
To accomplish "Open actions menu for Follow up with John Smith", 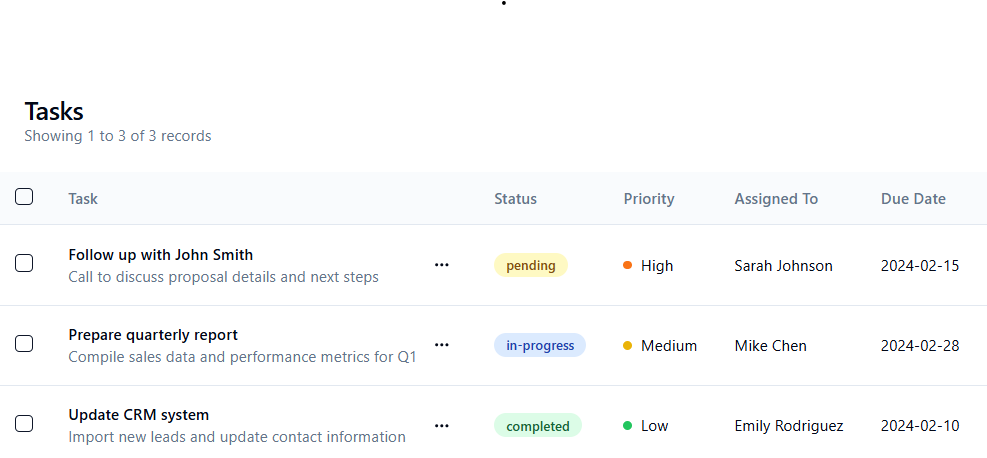I will (442, 265).
